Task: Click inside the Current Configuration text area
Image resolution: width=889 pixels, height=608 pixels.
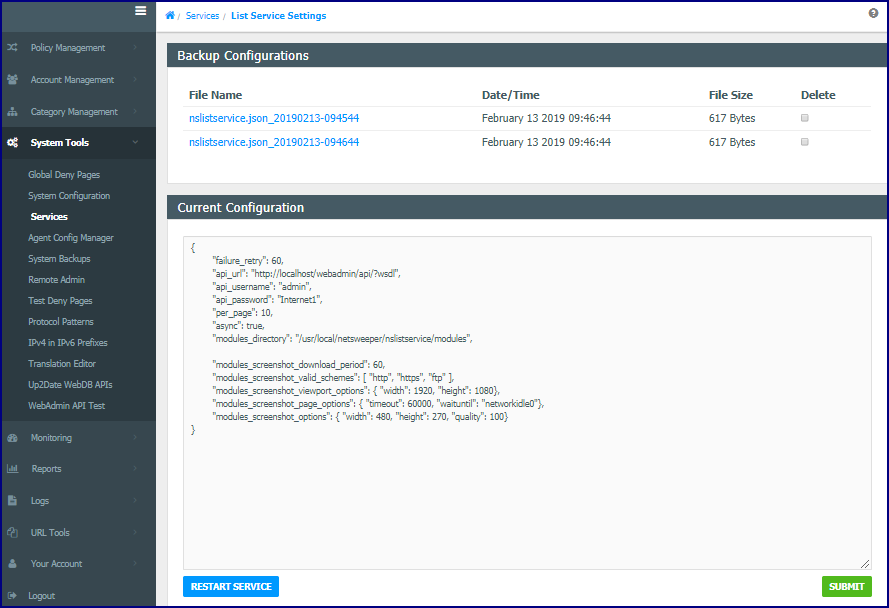Action: point(527,403)
